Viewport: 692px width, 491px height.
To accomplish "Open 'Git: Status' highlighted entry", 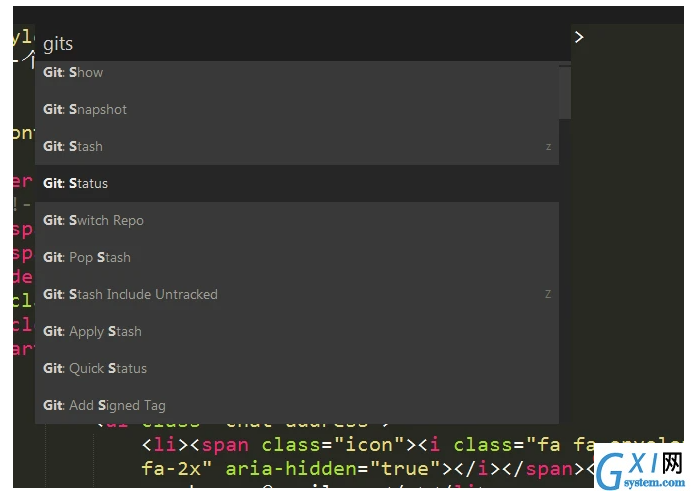I will click(297, 184).
